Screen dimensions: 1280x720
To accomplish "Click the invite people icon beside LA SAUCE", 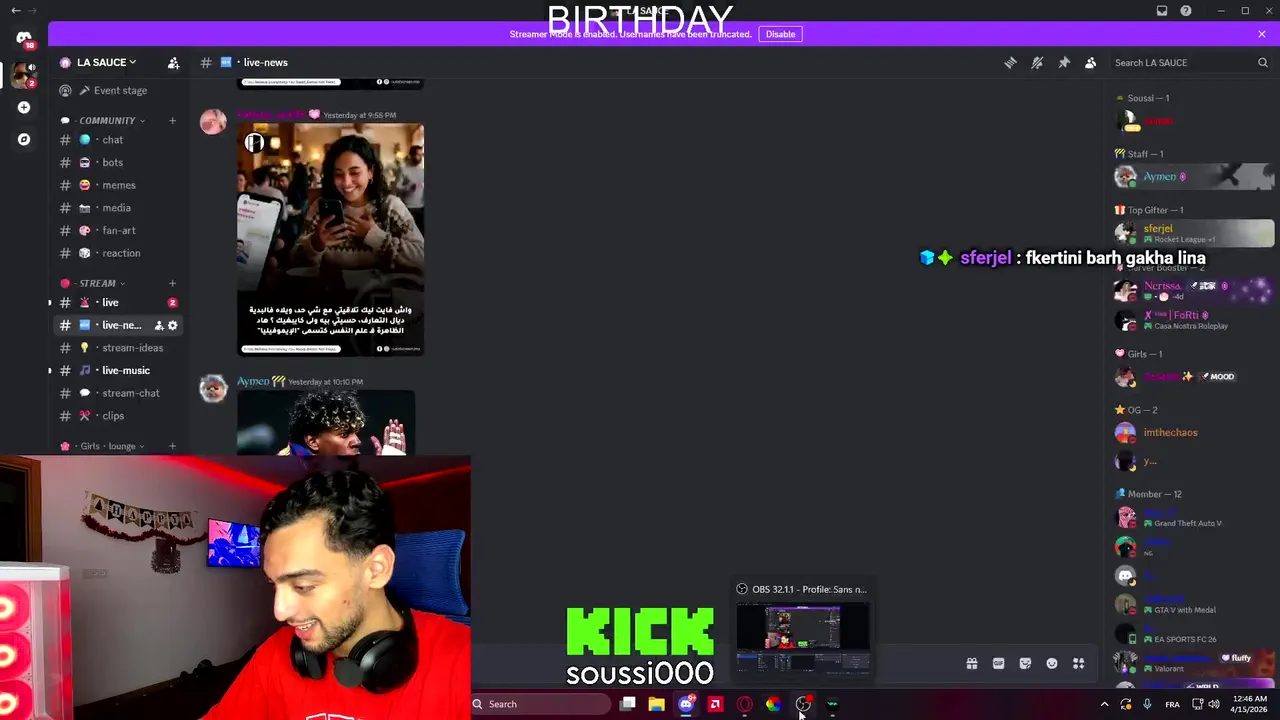I will [x=173, y=63].
